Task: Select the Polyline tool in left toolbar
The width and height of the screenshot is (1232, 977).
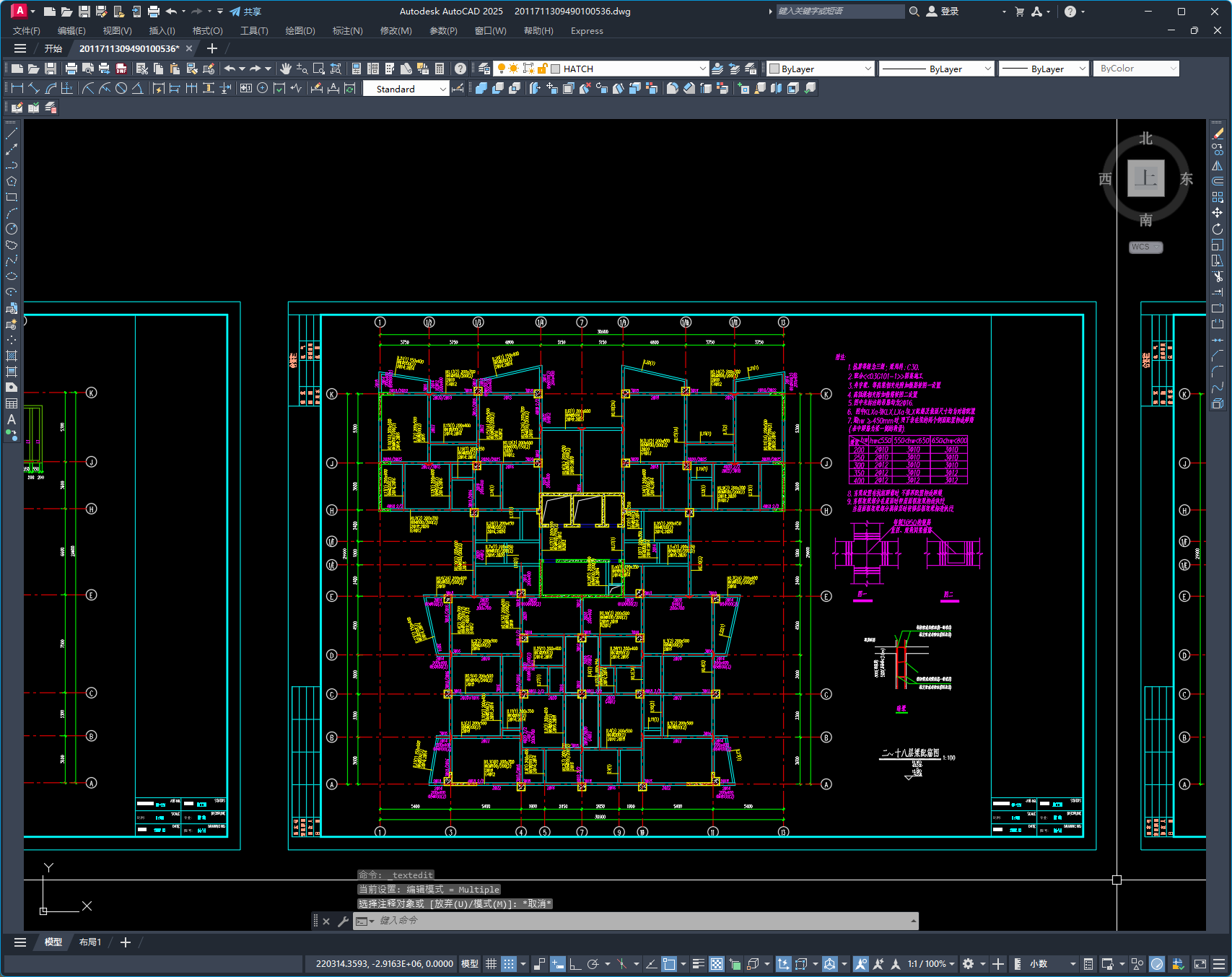Action: pyautogui.click(x=12, y=165)
